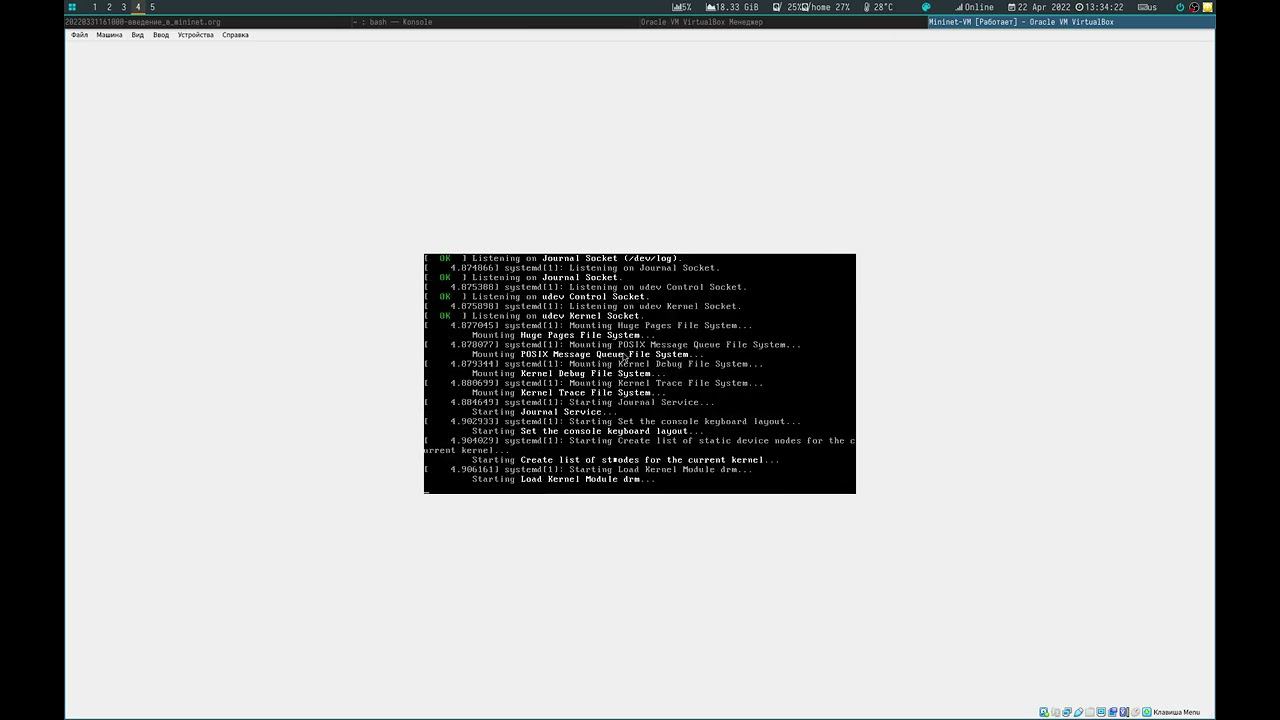Click the us keyboard layout indicator
The image size is (1280, 720).
click(1147, 7)
